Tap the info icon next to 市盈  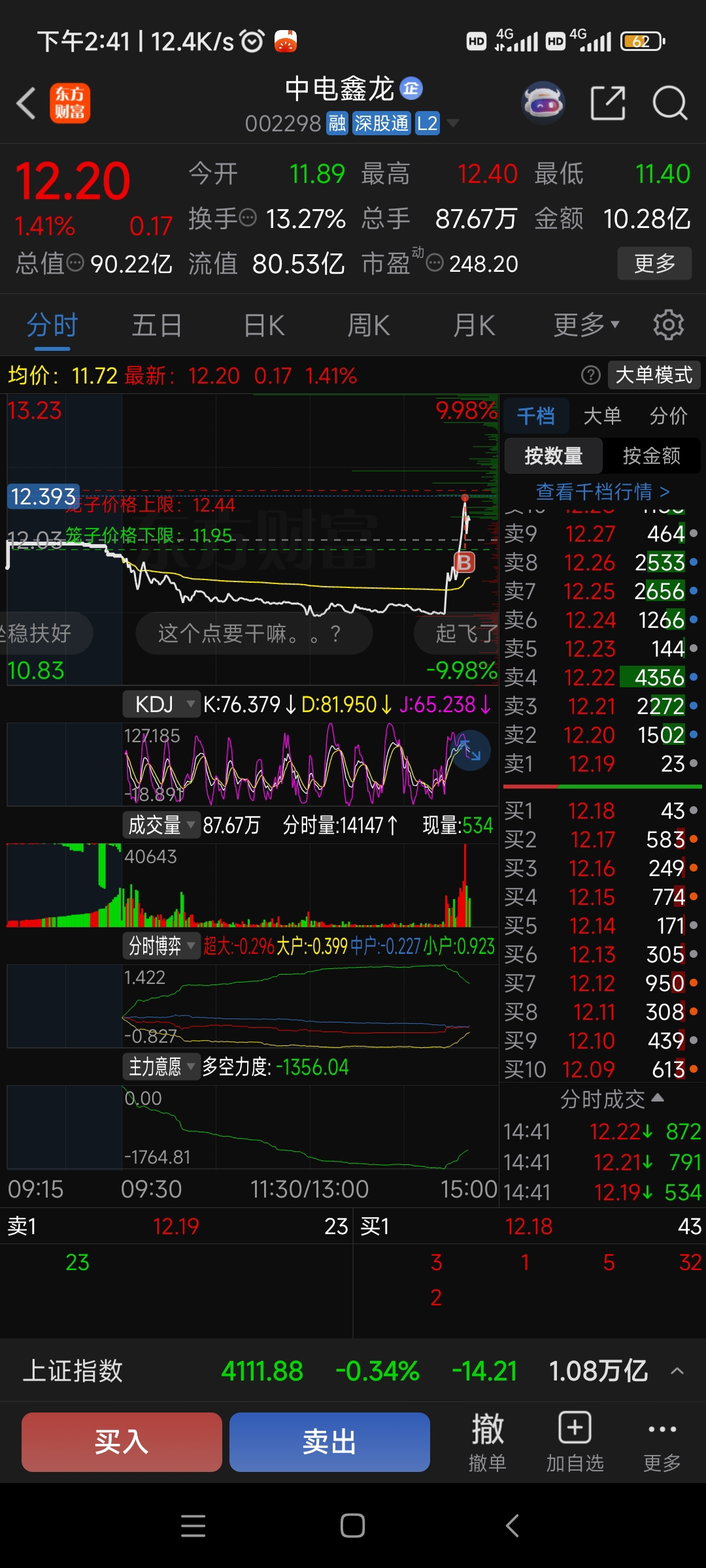pyautogui.click(x=435, y=263)
